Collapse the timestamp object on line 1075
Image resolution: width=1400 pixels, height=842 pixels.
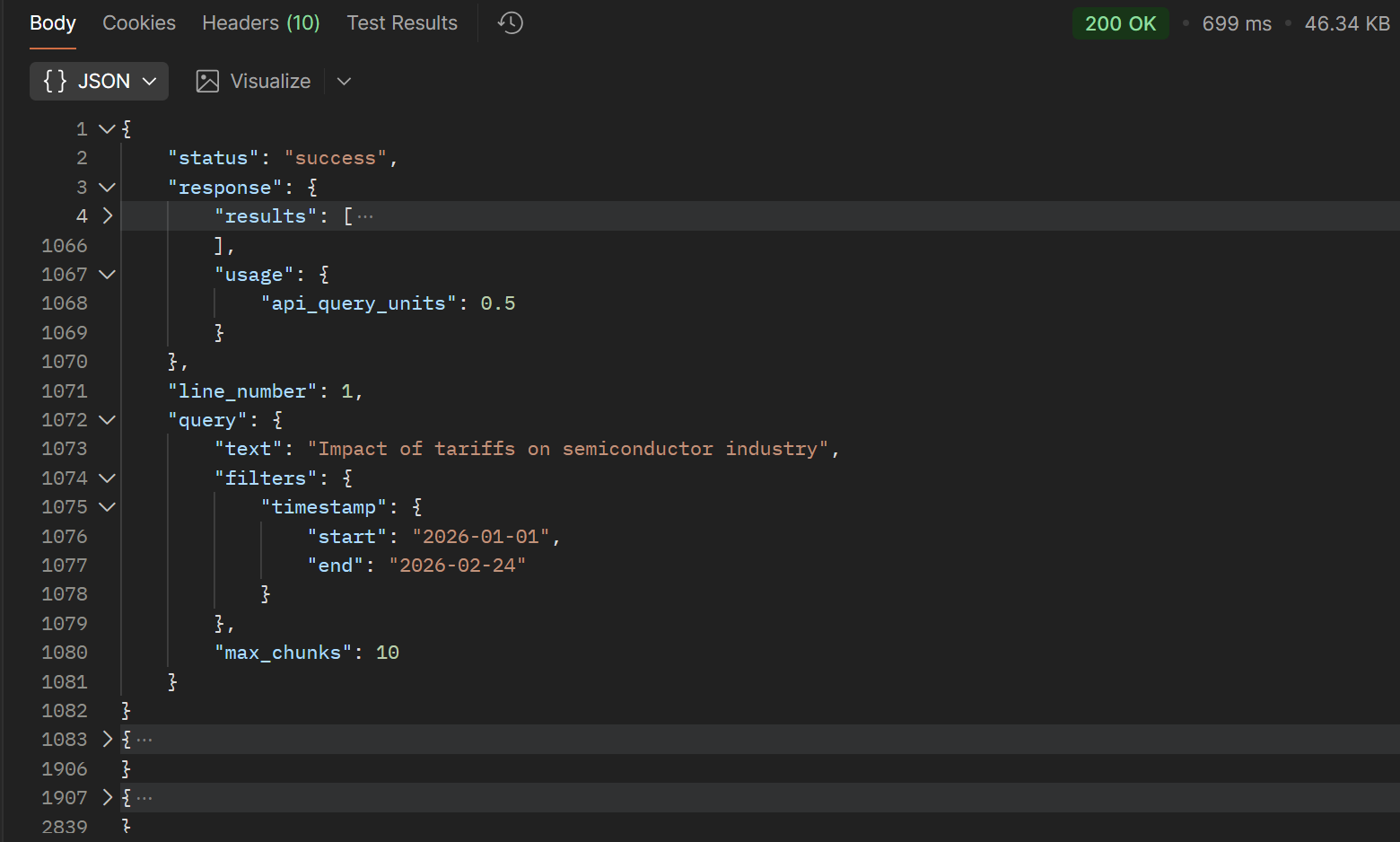[x=107, y=506]
